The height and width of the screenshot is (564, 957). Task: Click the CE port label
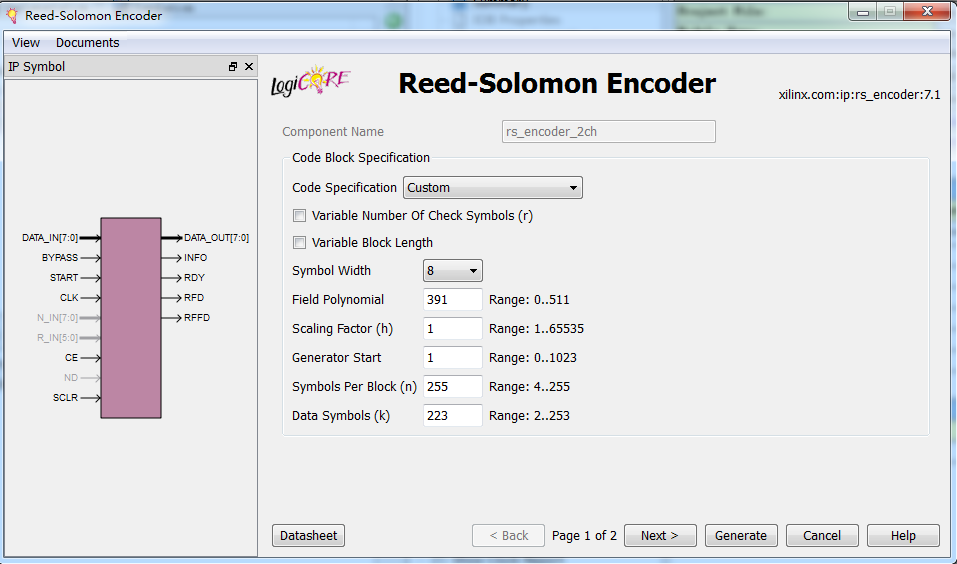point(71,358)
